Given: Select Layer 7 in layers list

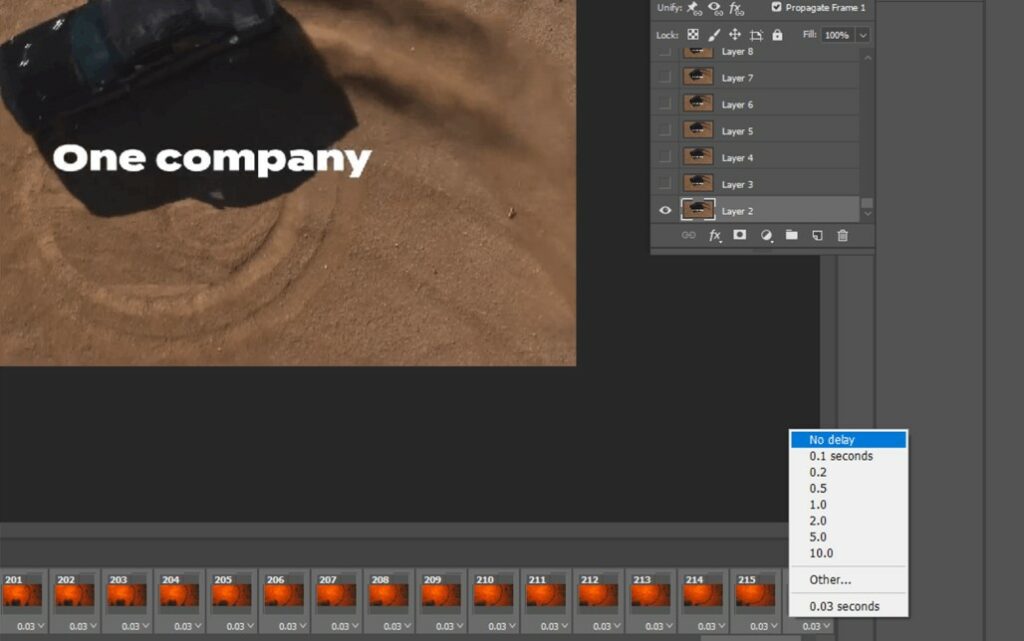Looking at the screenshot, I should pos(737,78).
